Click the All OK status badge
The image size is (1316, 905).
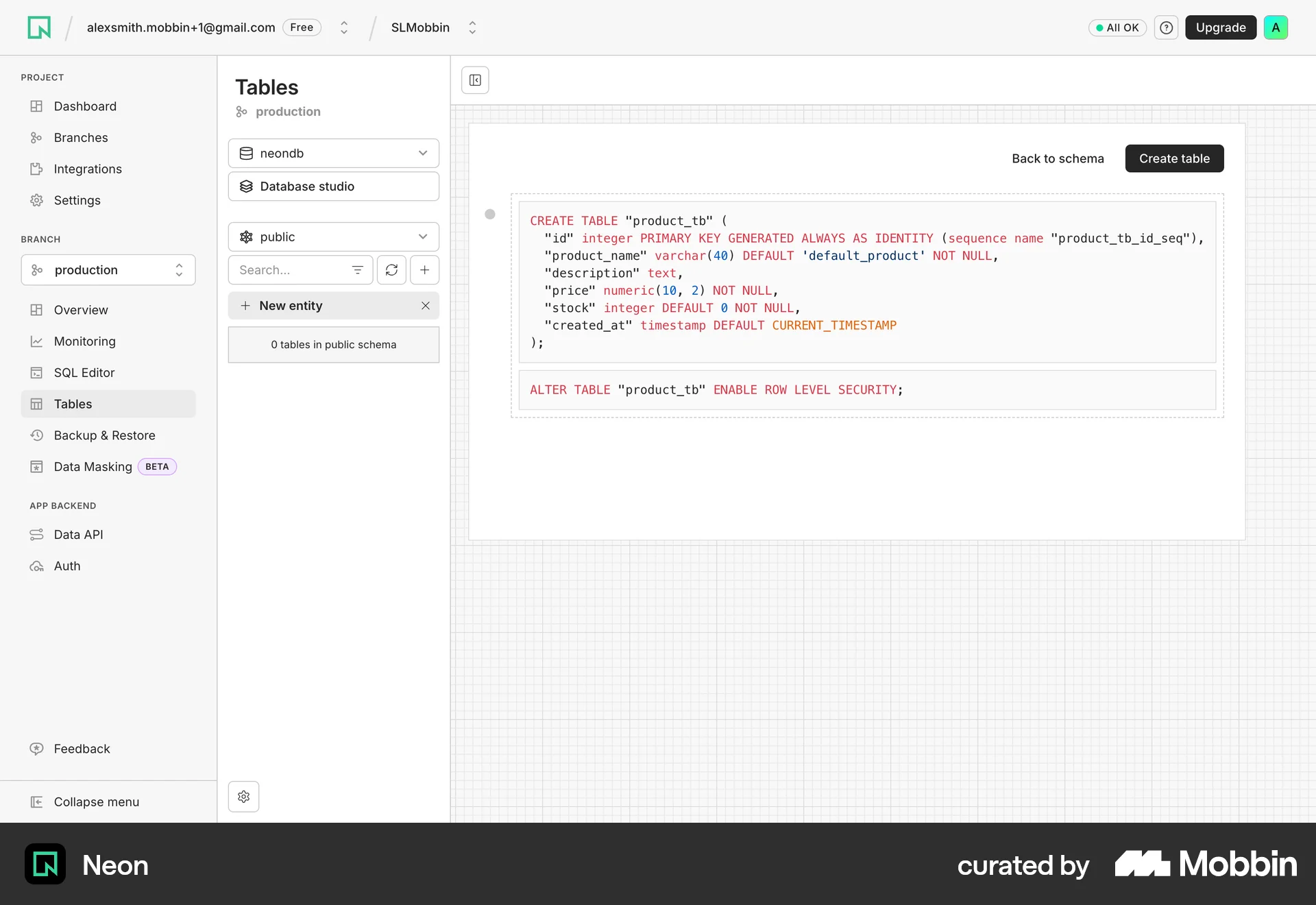(x=1117, y=27)
